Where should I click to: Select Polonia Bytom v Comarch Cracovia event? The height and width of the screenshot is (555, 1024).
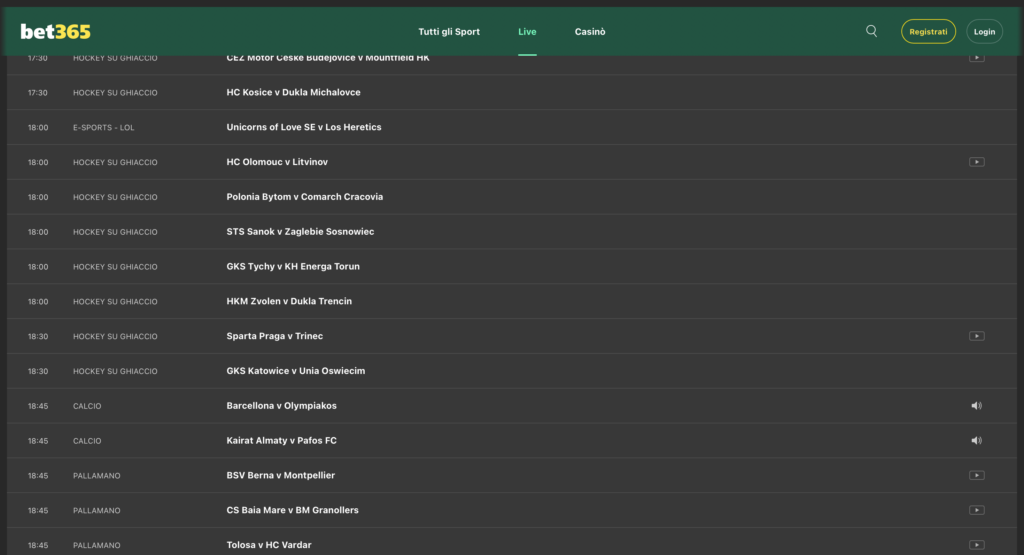[304, 197]
